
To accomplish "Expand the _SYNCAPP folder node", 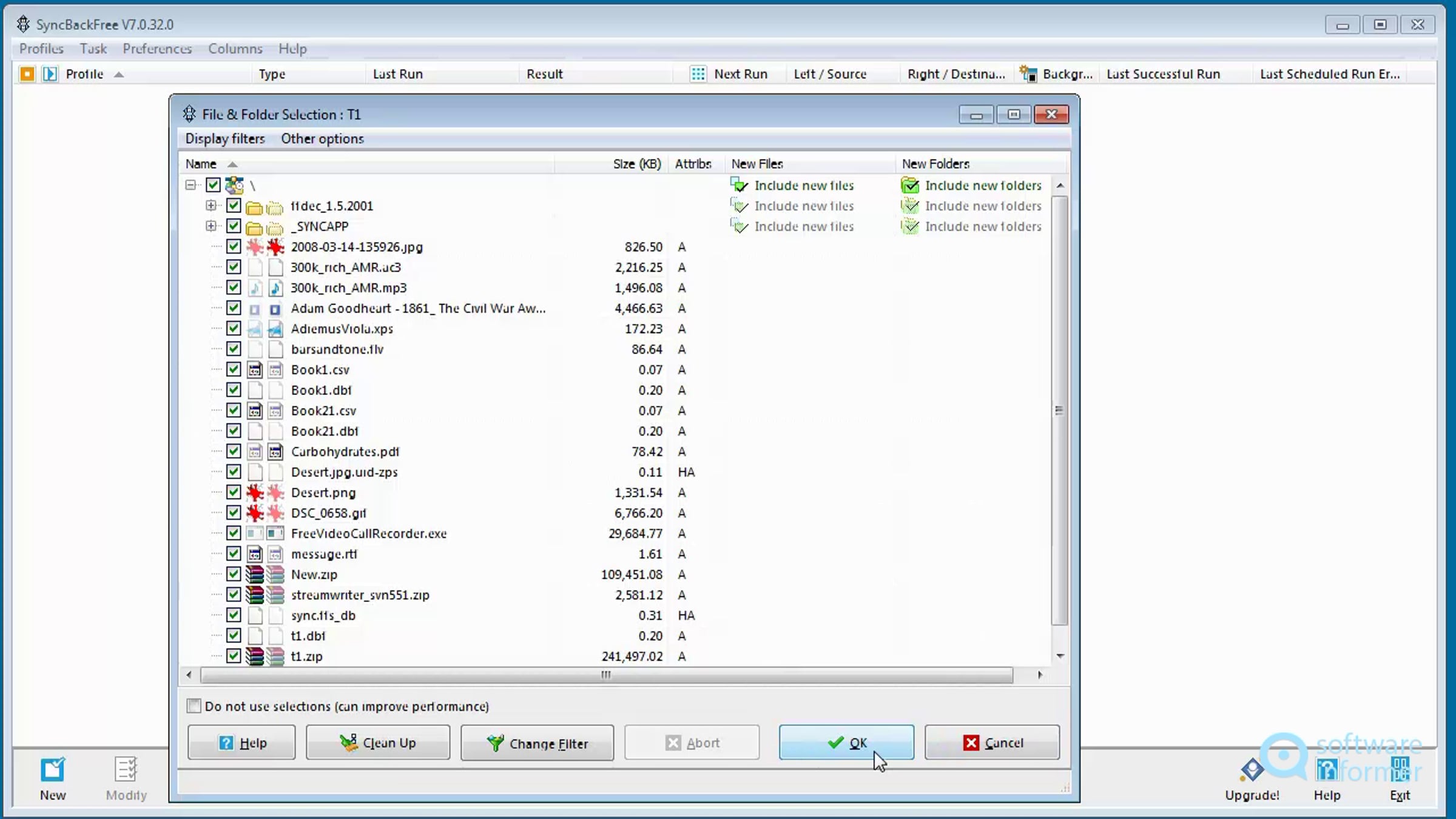I will 211,226.
